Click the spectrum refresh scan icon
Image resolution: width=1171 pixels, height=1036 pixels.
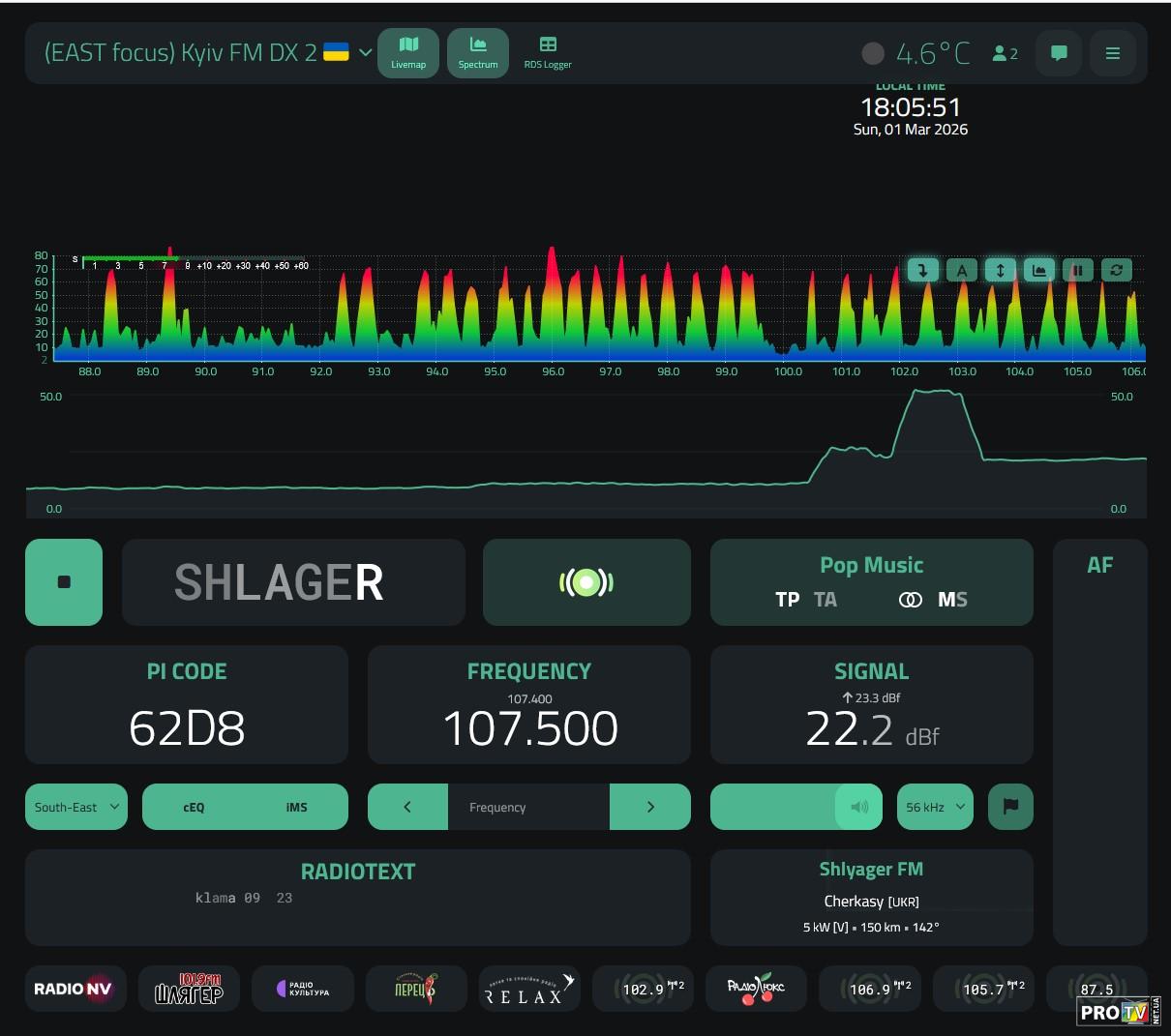pyautogui.click(x=1116, y=271)
